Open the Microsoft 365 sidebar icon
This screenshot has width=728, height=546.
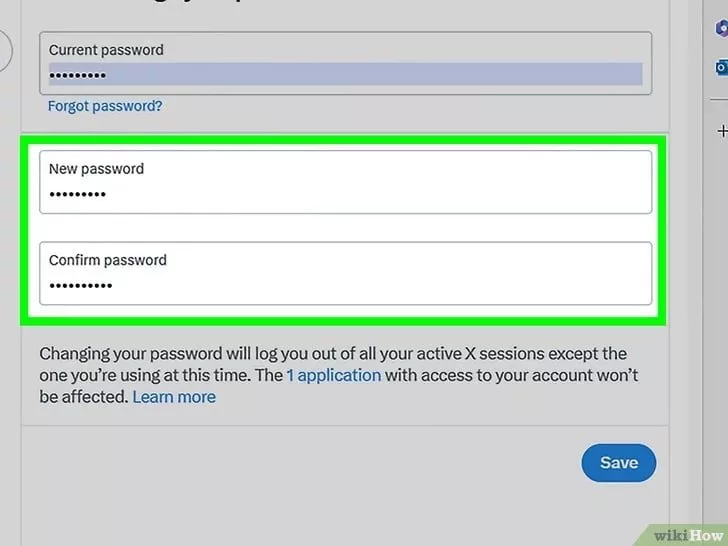(721, 29)
